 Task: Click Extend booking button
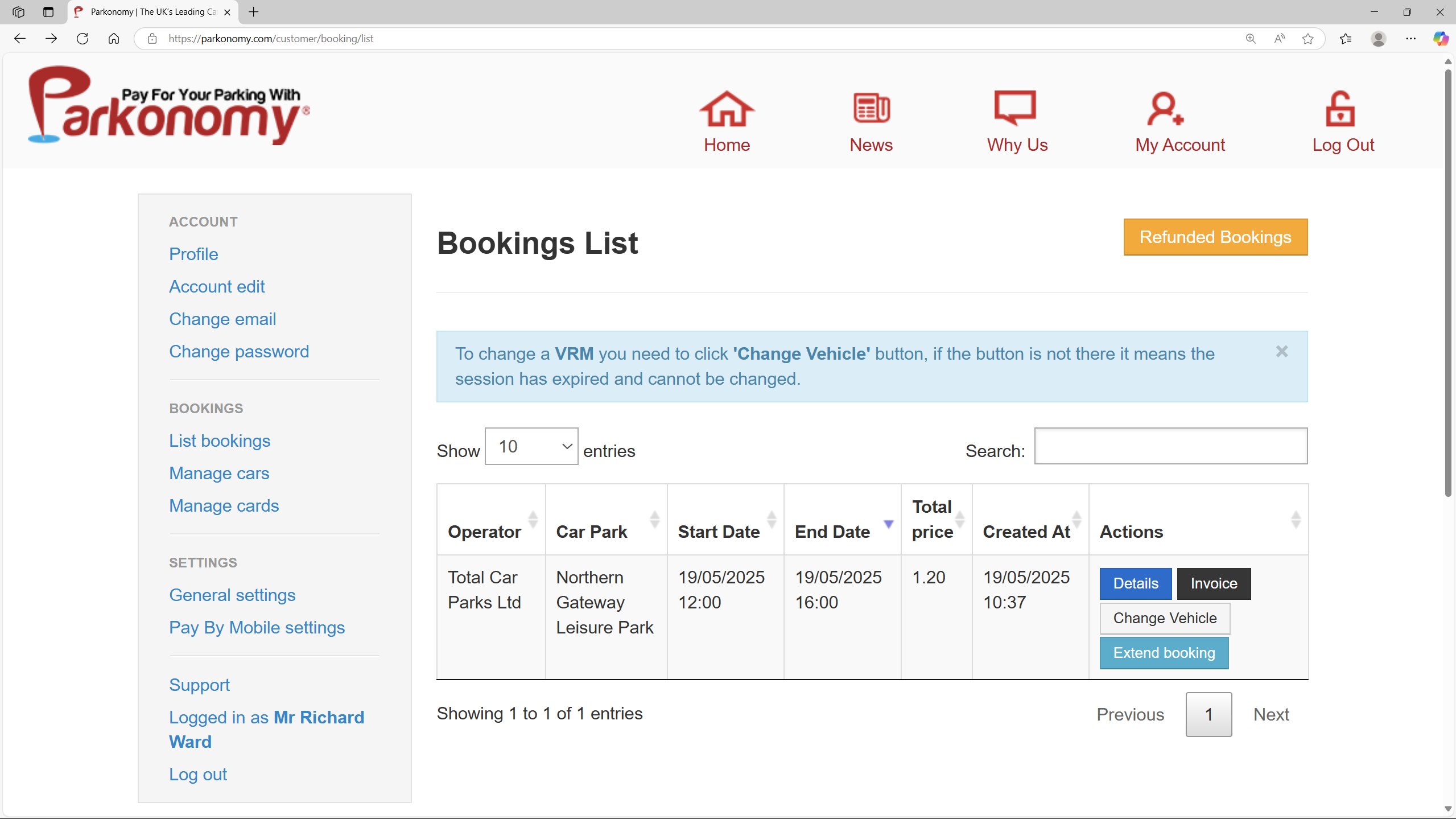pyautogui.click(x=1164, y=653)
